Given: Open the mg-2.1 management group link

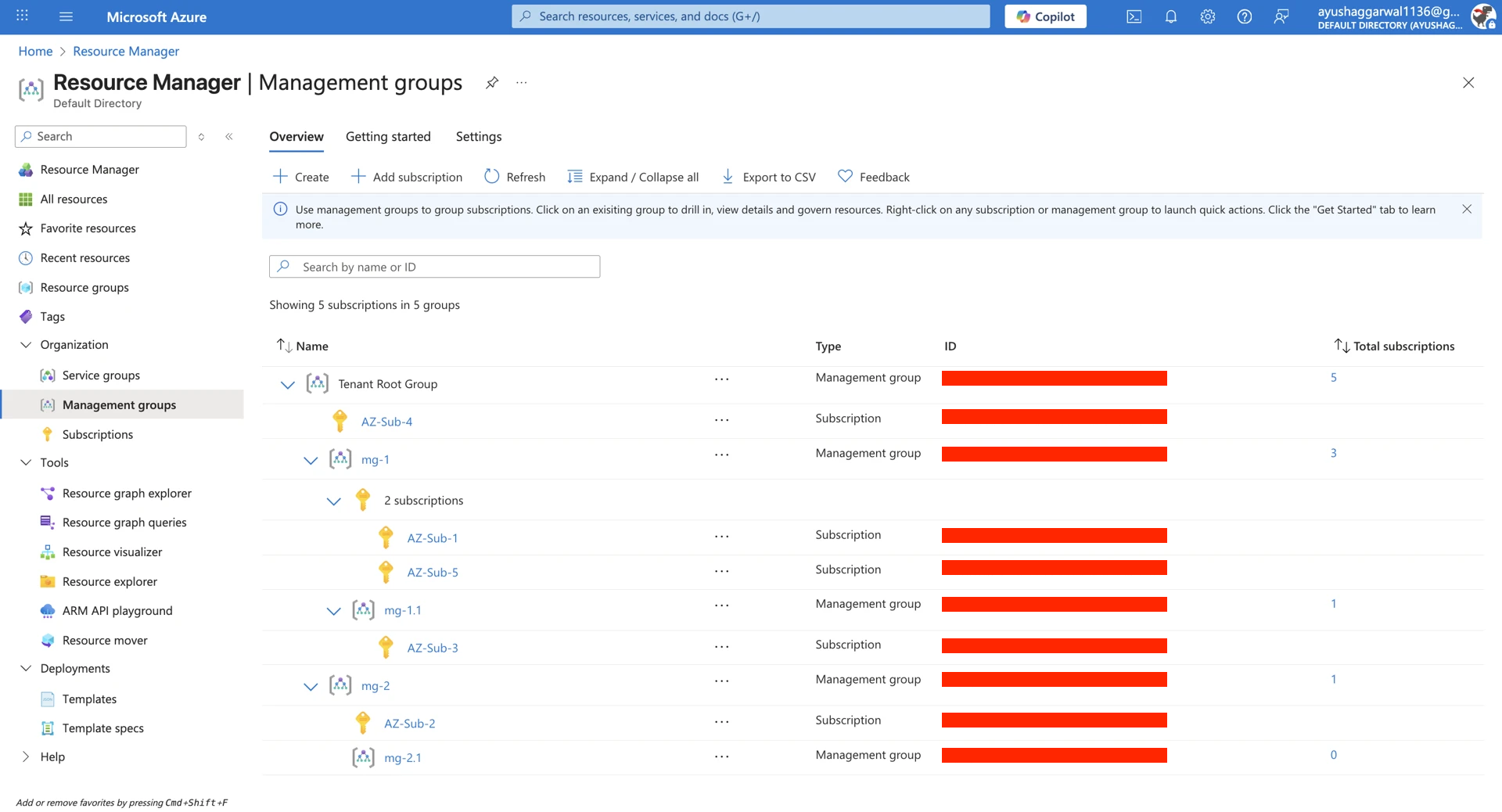Looking at the screenshot, I should 402,757.
